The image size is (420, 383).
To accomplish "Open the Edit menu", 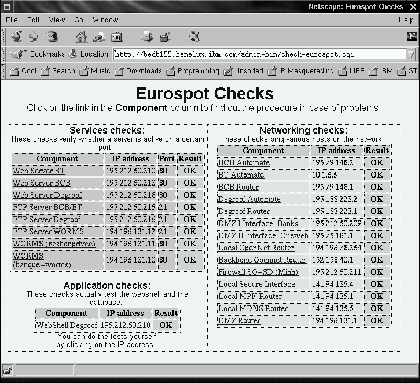I will coord(33,20).
